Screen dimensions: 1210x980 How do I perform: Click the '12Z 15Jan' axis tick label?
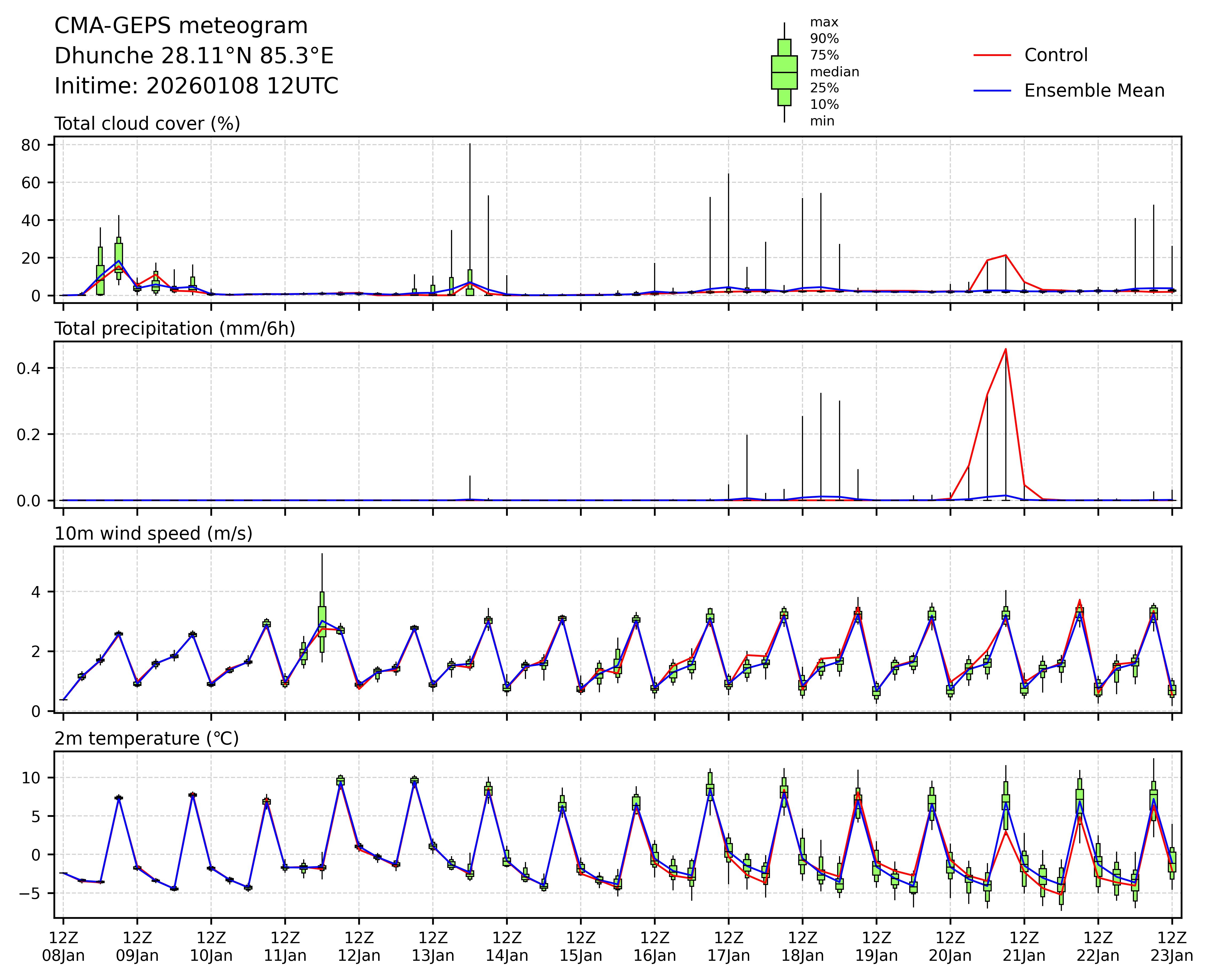[581, 947]
